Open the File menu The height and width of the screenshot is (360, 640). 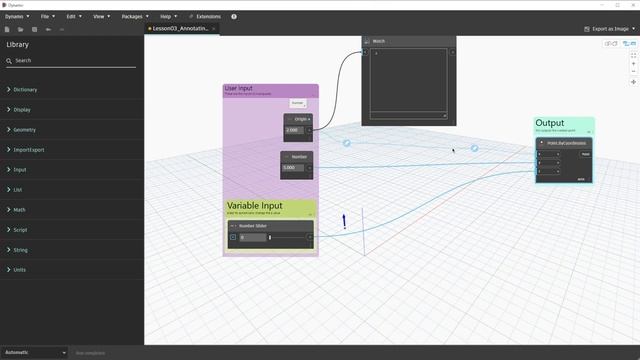pos(48,17)
